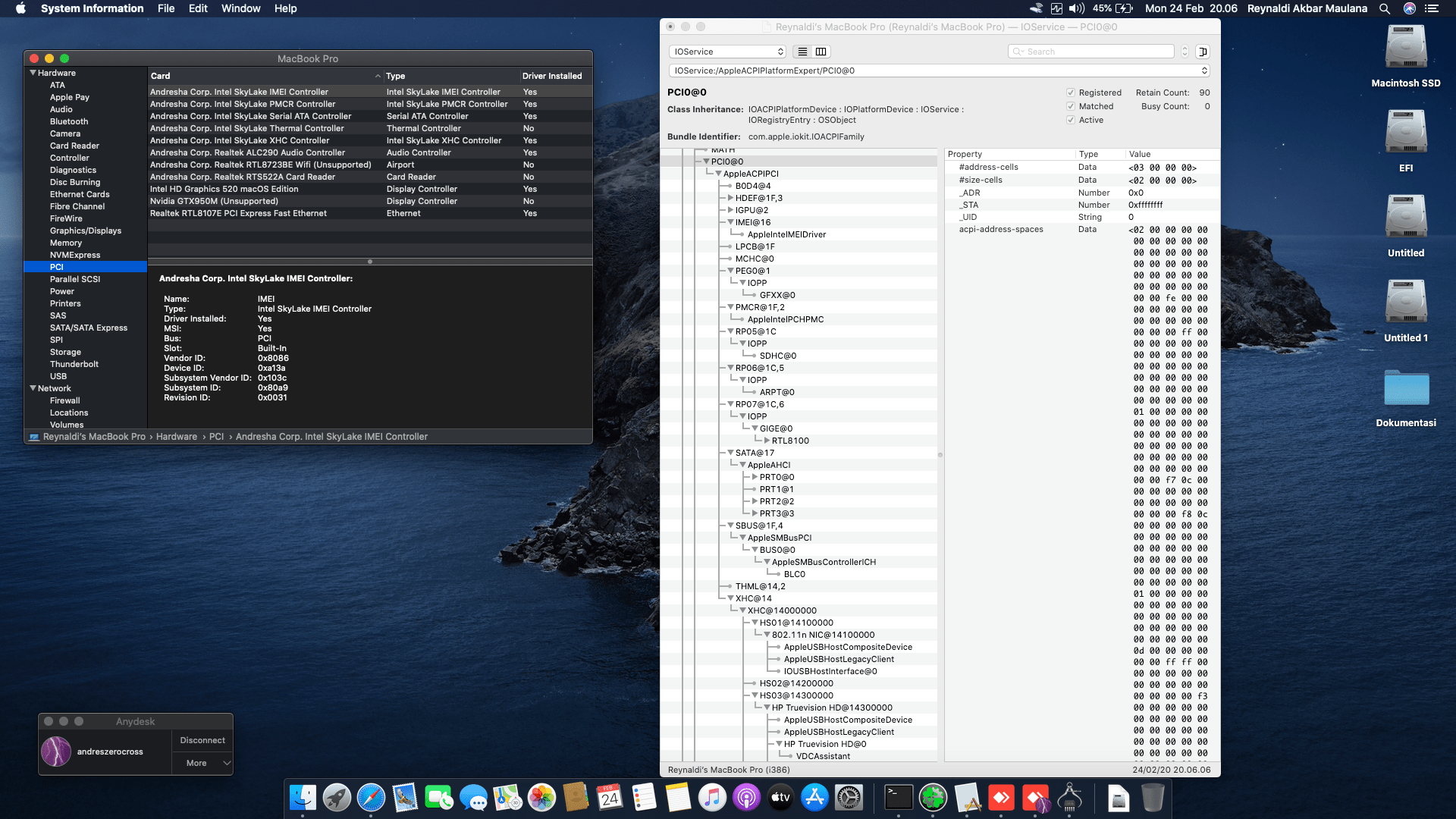
Task: Toggle the Active checkbox
Action: coord(1071,120)
